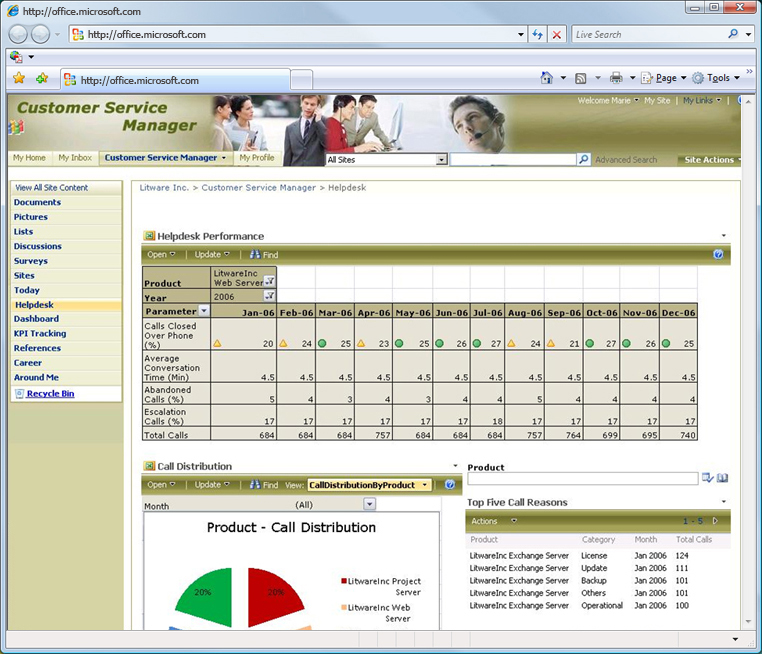Screen dimensions: 762x654
Task: Open Help icon on Helpdesk Performance toolbar
Action: pyautogui.click(x=718, y=255)
